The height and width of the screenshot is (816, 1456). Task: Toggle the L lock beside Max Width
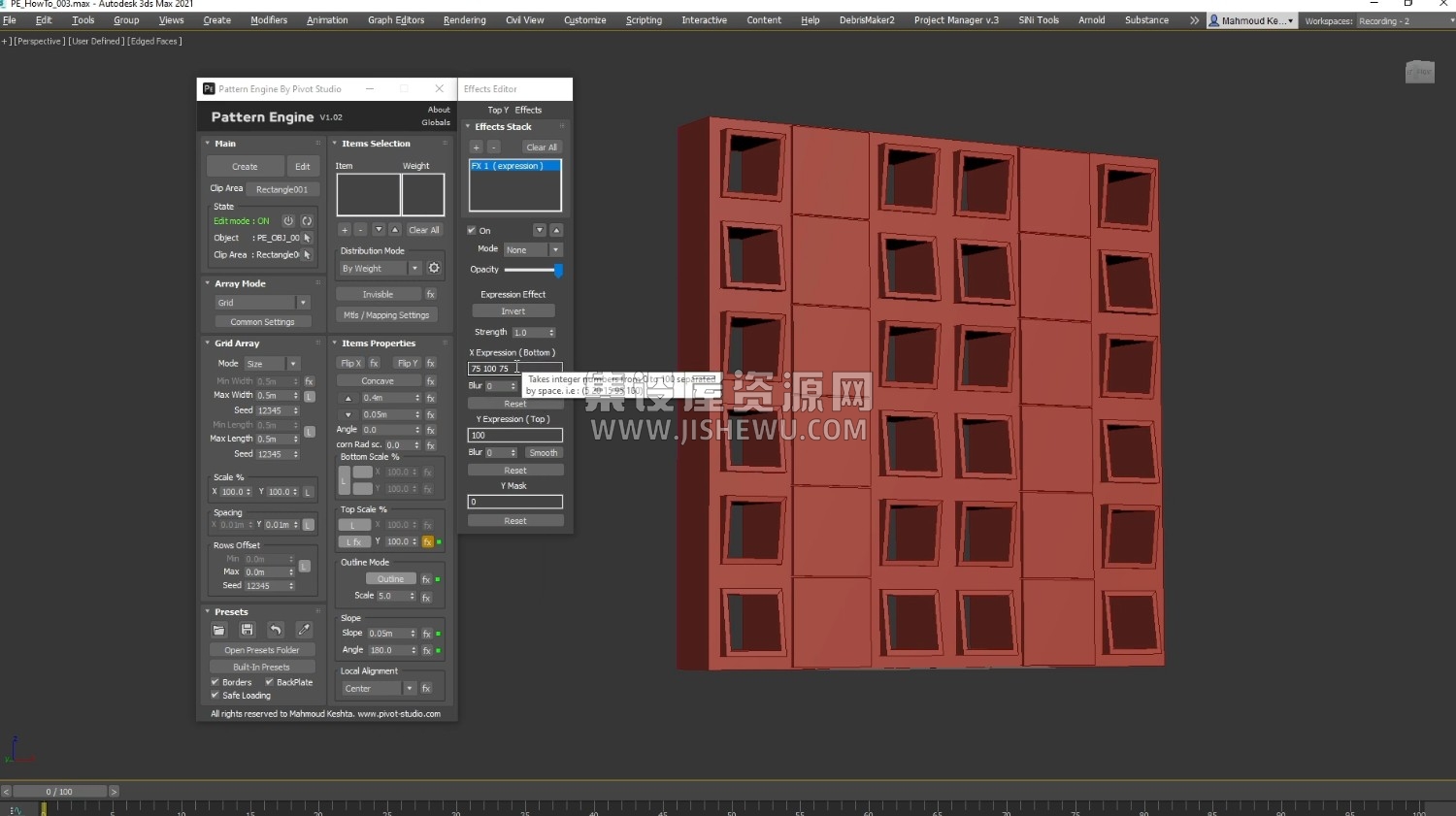(310, 396)
